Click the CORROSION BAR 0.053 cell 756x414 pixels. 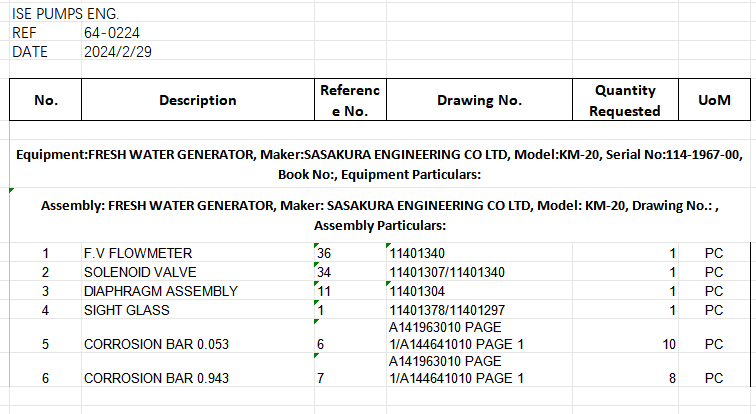(198, 336)
